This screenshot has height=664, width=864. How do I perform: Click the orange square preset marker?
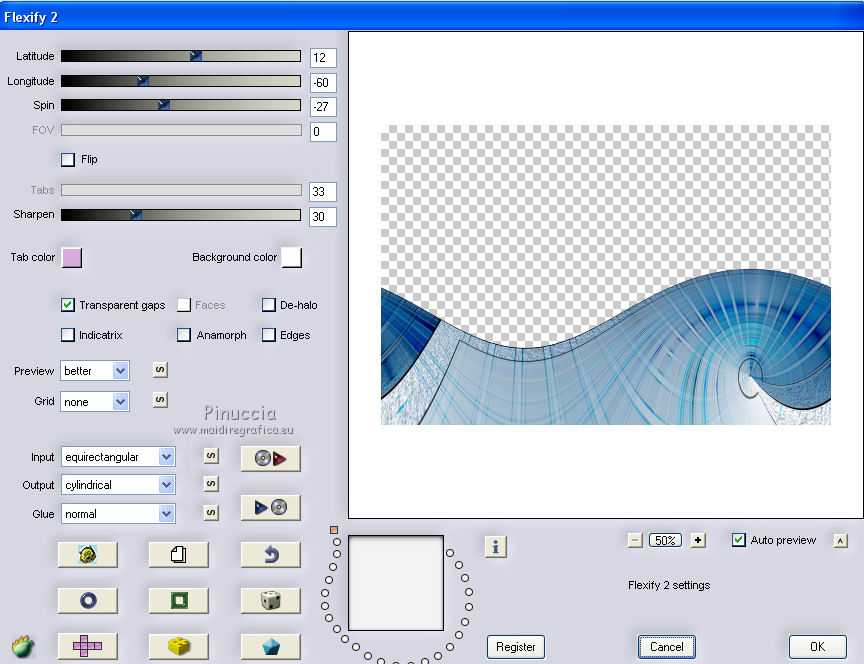334,530
